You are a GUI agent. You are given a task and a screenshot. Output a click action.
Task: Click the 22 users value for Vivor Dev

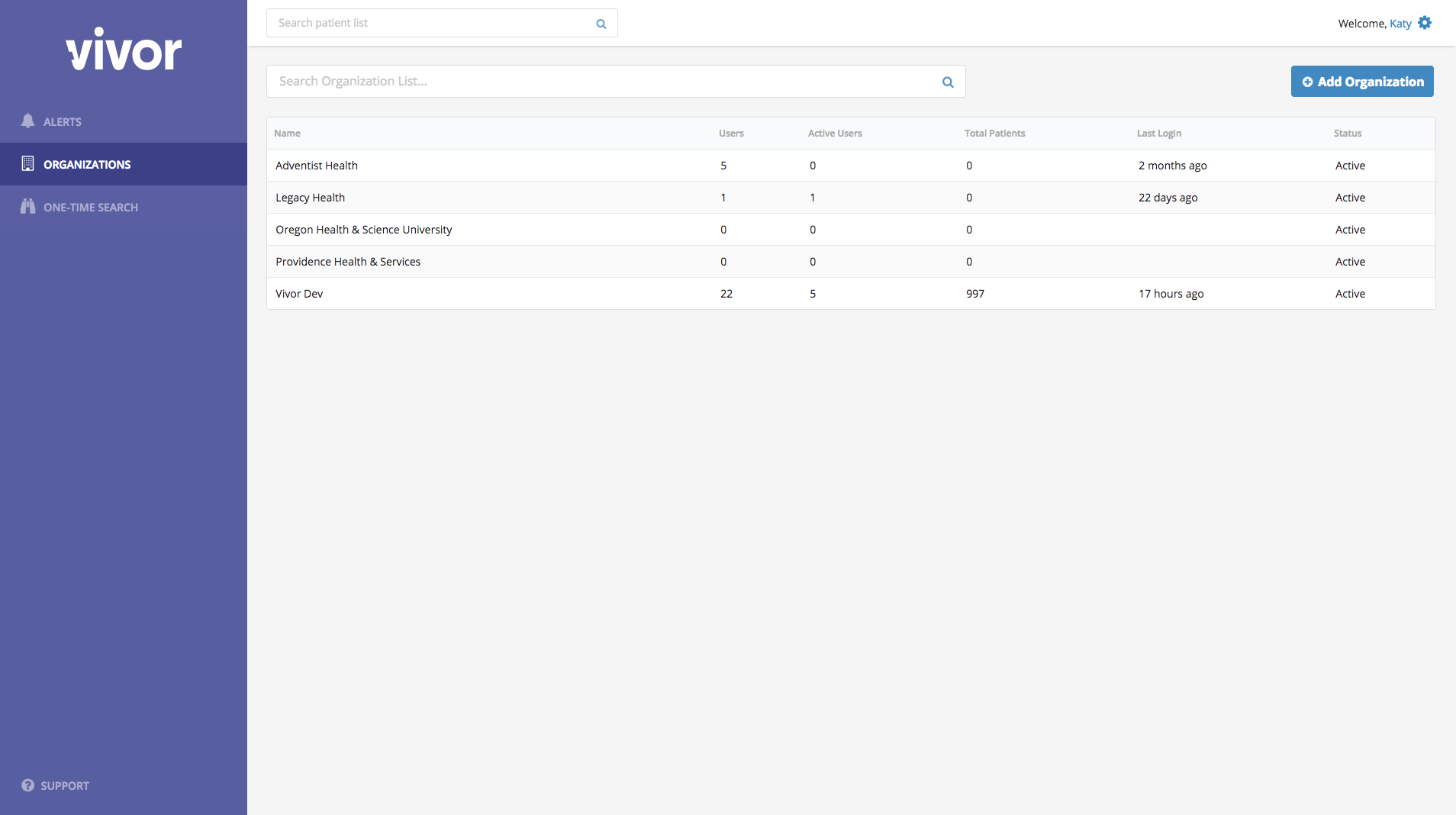[x=726, y=294]
